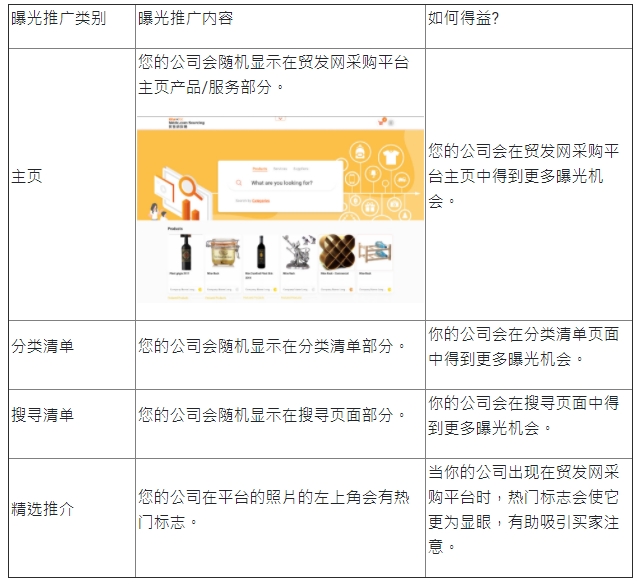This screenshot has height=587, width=639.
Task: Open the third product, dark wine bottle
Action: tap(261, 252)
